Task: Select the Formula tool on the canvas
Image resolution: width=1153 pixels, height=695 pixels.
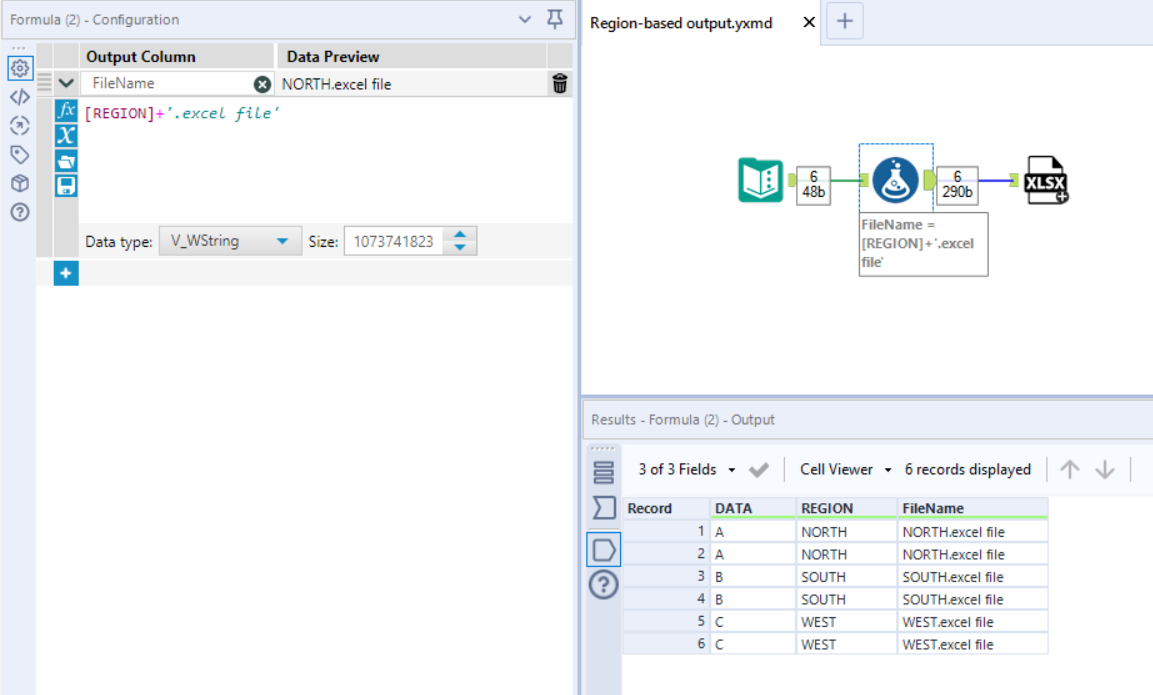Action: [x=895, y=181]
